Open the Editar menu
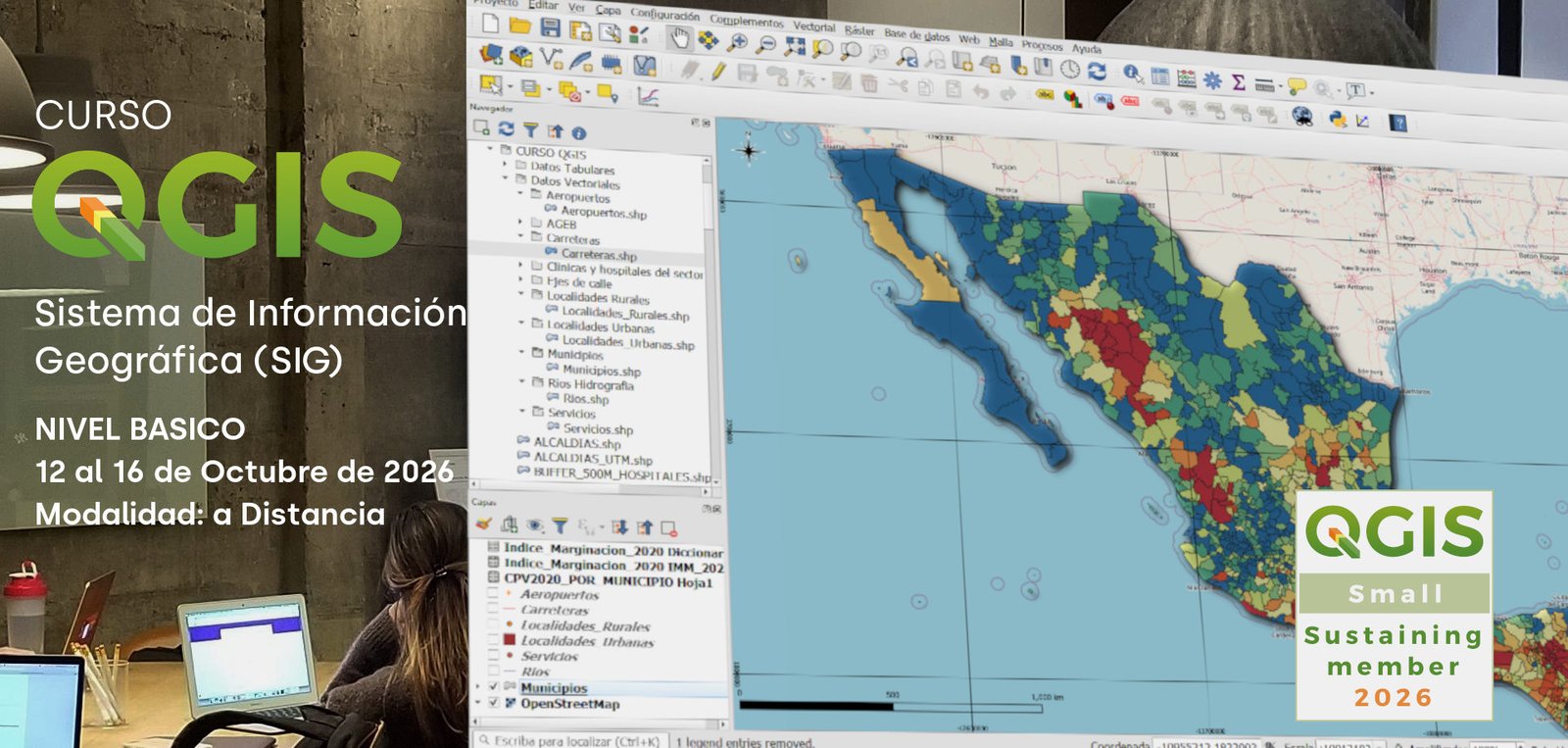Image resolution: width=1568 pixels, height=748 pixels. point(543,5)
